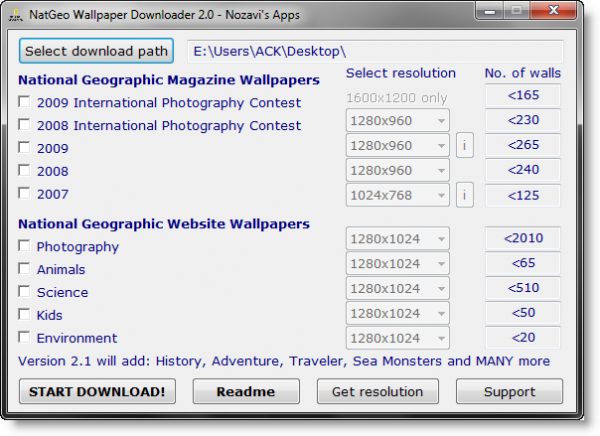The image size is (600, 436).
Task: Click the 'Select resolution' column header
Action: click(401, 73)
